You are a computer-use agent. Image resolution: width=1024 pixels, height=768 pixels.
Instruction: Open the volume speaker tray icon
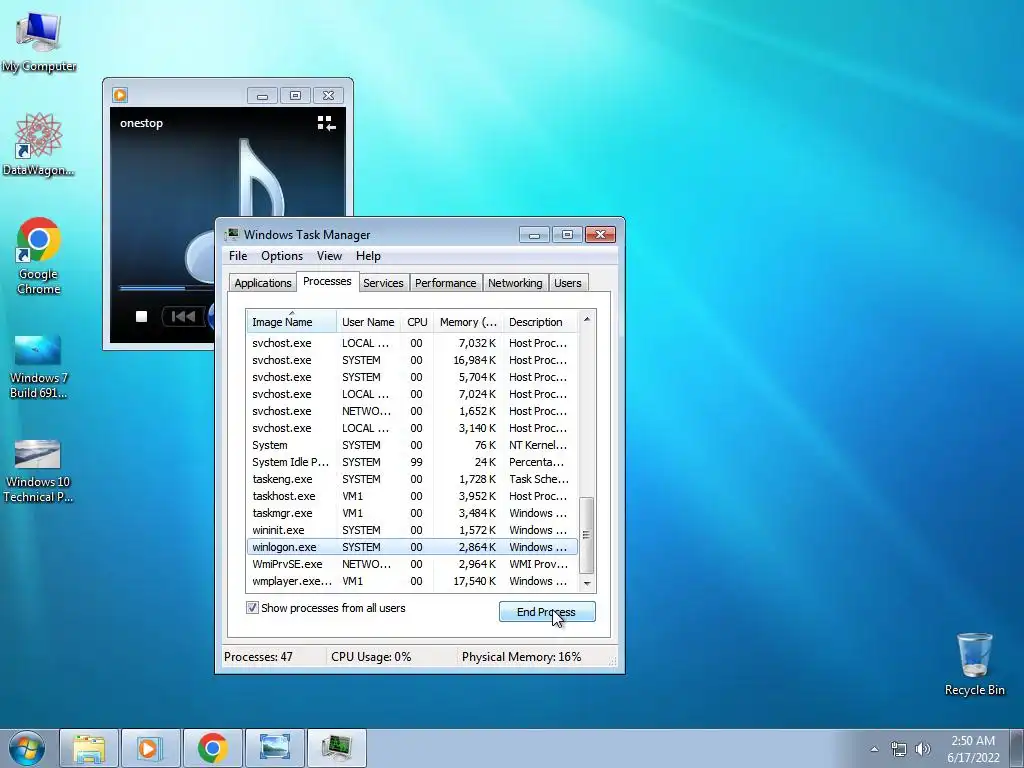923,749
